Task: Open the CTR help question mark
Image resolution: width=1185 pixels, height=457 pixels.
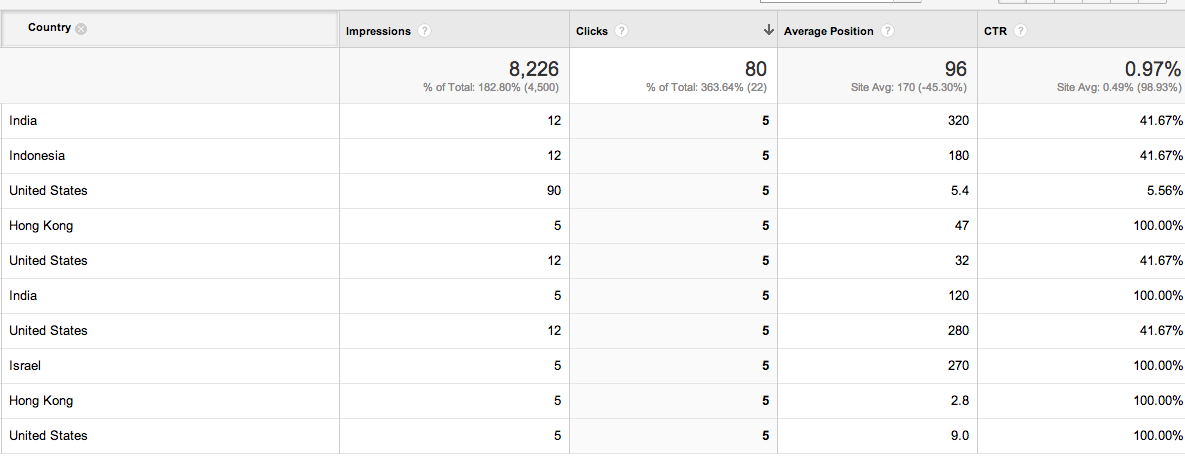Action: (1021, 31)
